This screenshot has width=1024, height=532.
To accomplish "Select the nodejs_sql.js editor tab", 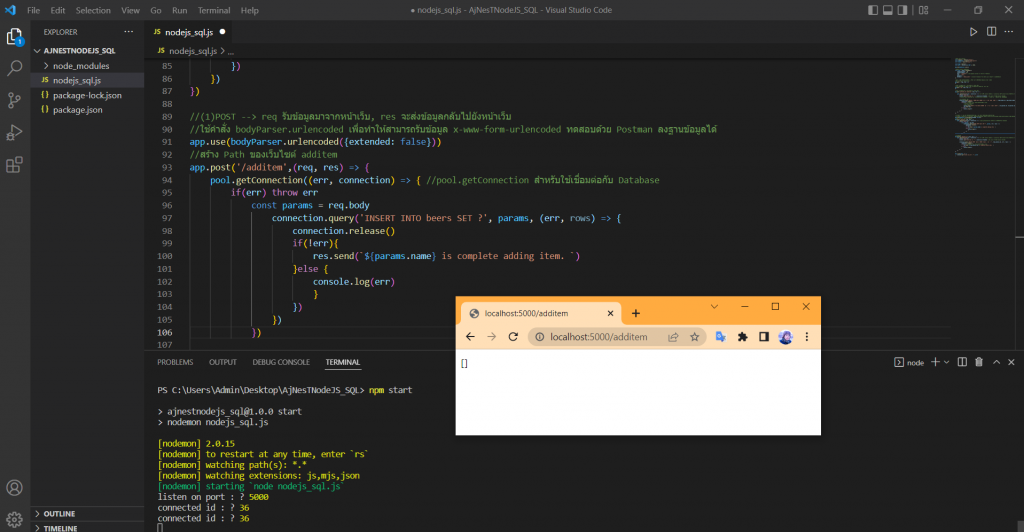I will [x=189, y=32].
